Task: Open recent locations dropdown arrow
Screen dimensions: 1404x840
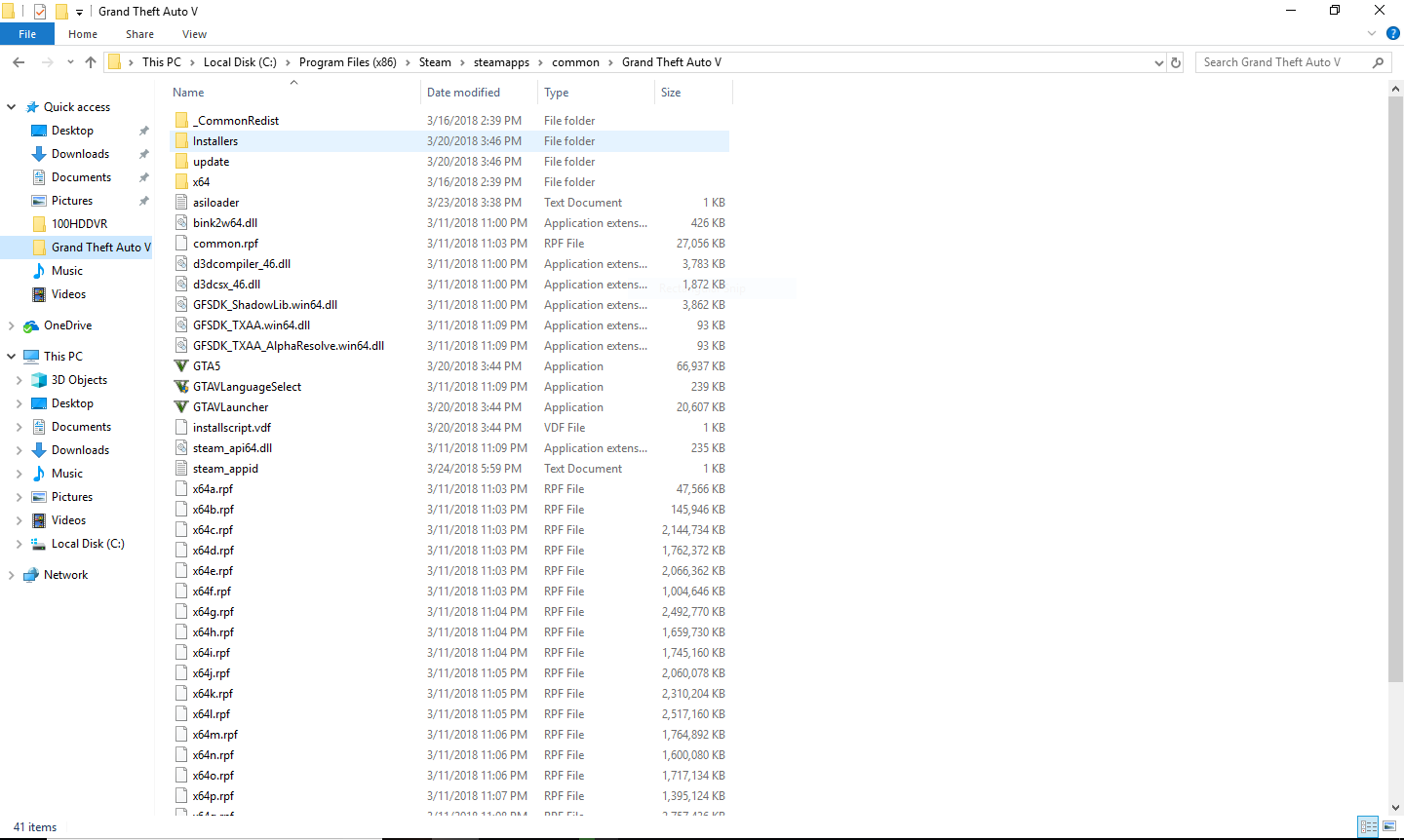Action: [70, 62]
